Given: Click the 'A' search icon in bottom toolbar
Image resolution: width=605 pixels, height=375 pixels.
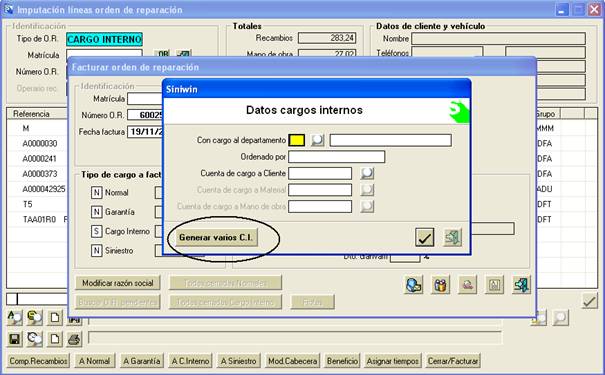Looking at the screenshot, I should click(x=15, y=318).
